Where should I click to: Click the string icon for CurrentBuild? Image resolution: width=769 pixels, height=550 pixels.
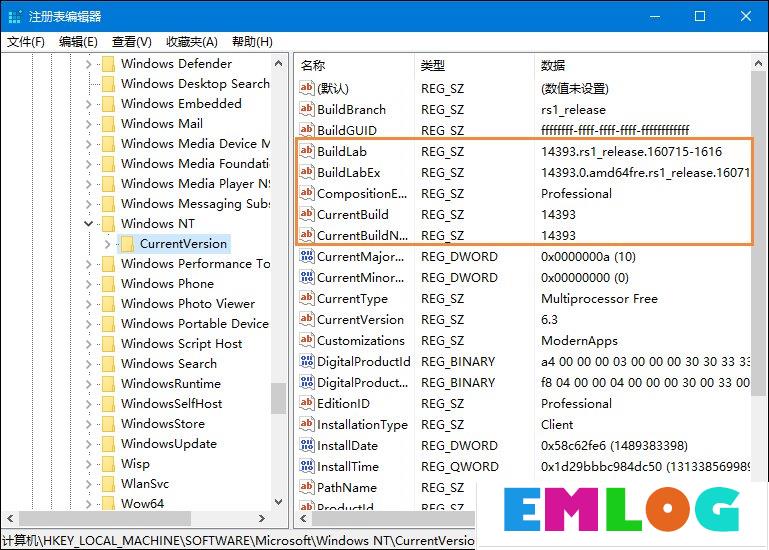307,214
